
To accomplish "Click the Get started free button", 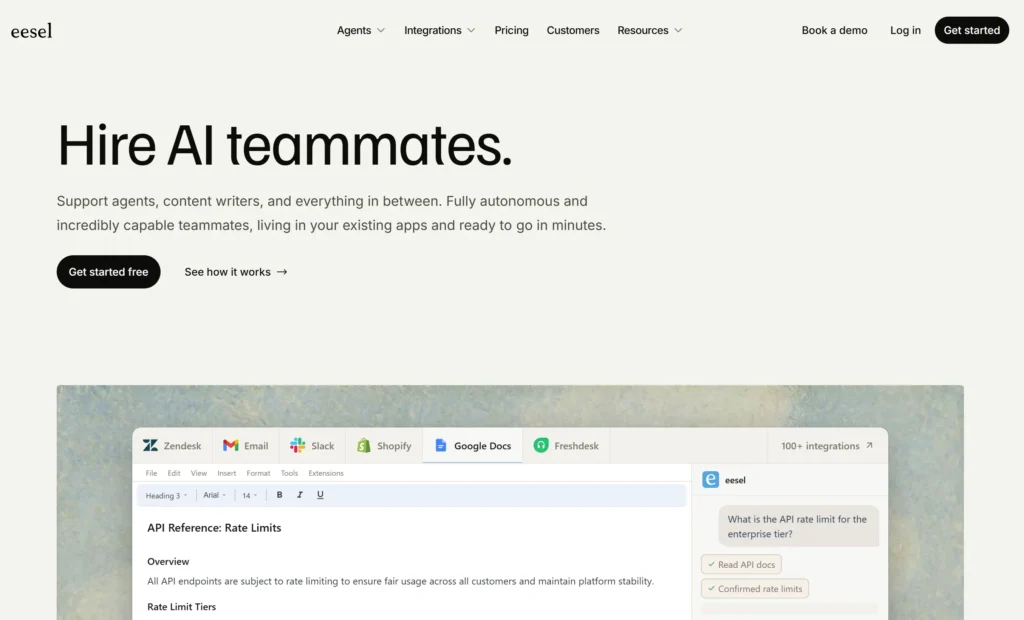I will [108, 272].
